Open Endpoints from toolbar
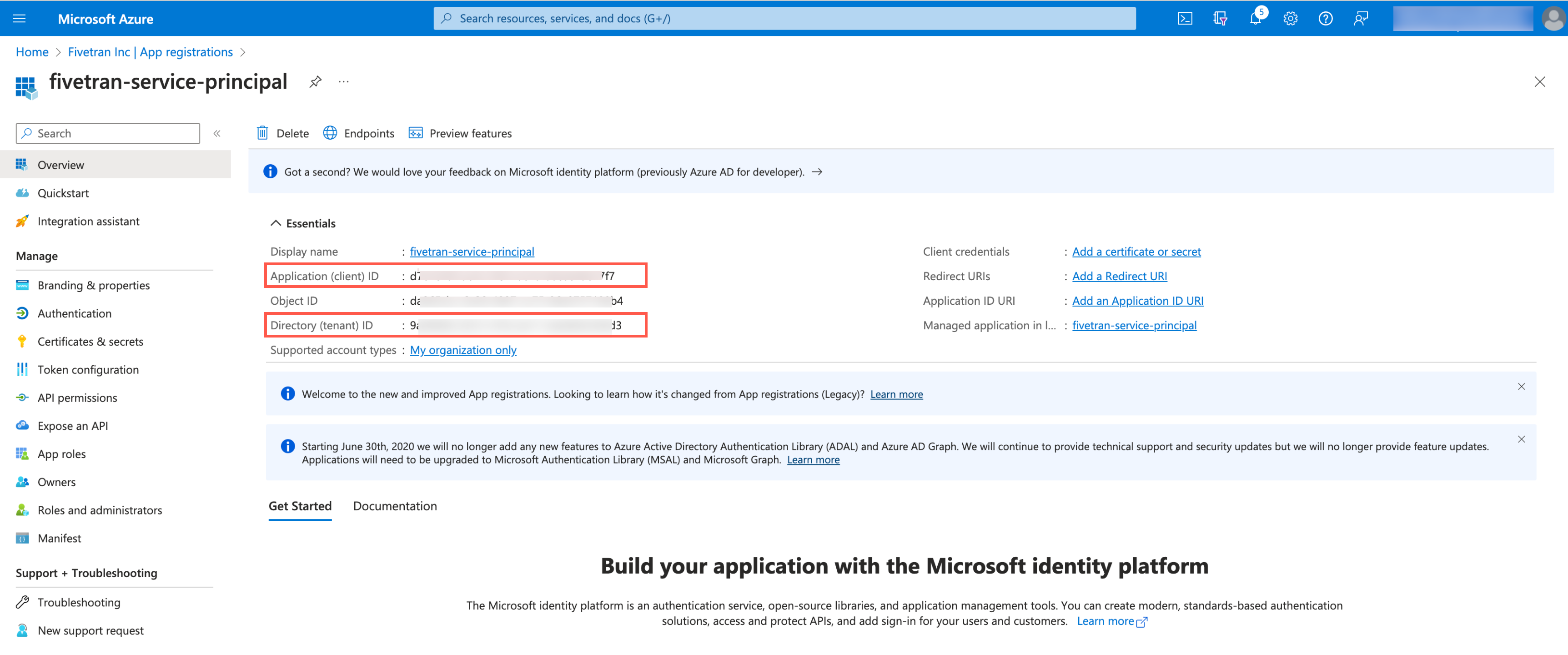The image size is (1568, 655). 359,133
